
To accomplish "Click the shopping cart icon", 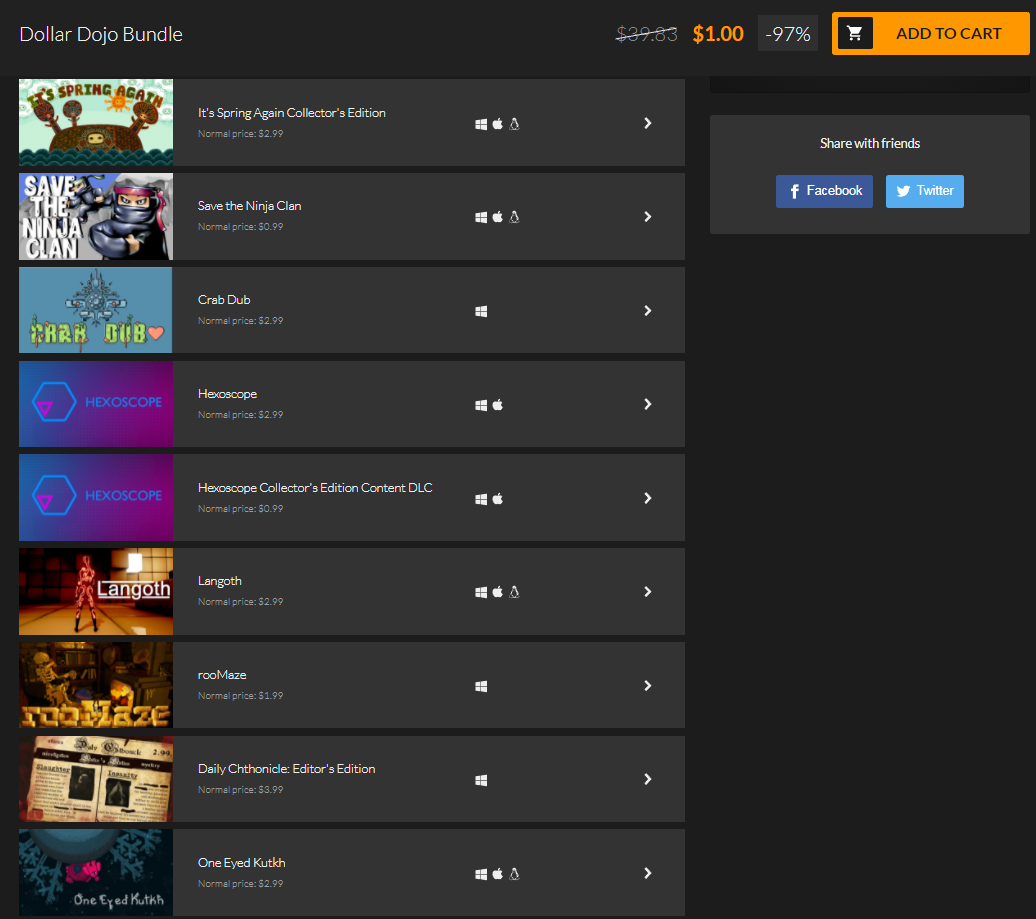I will coord(854,33).
